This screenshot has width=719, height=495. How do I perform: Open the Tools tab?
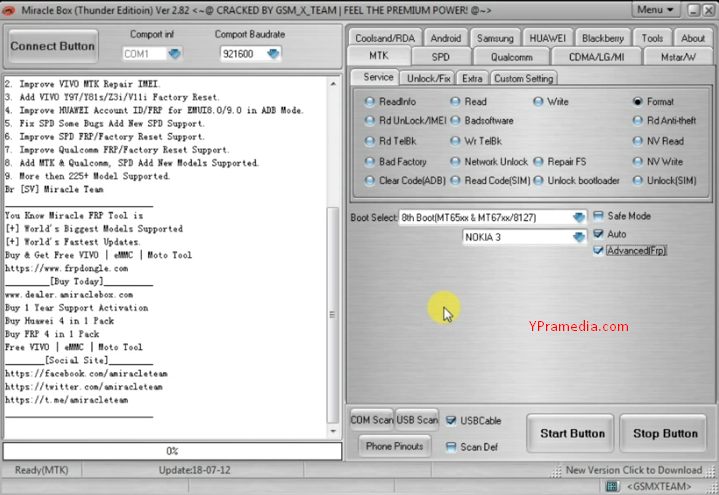coord(652,38)
